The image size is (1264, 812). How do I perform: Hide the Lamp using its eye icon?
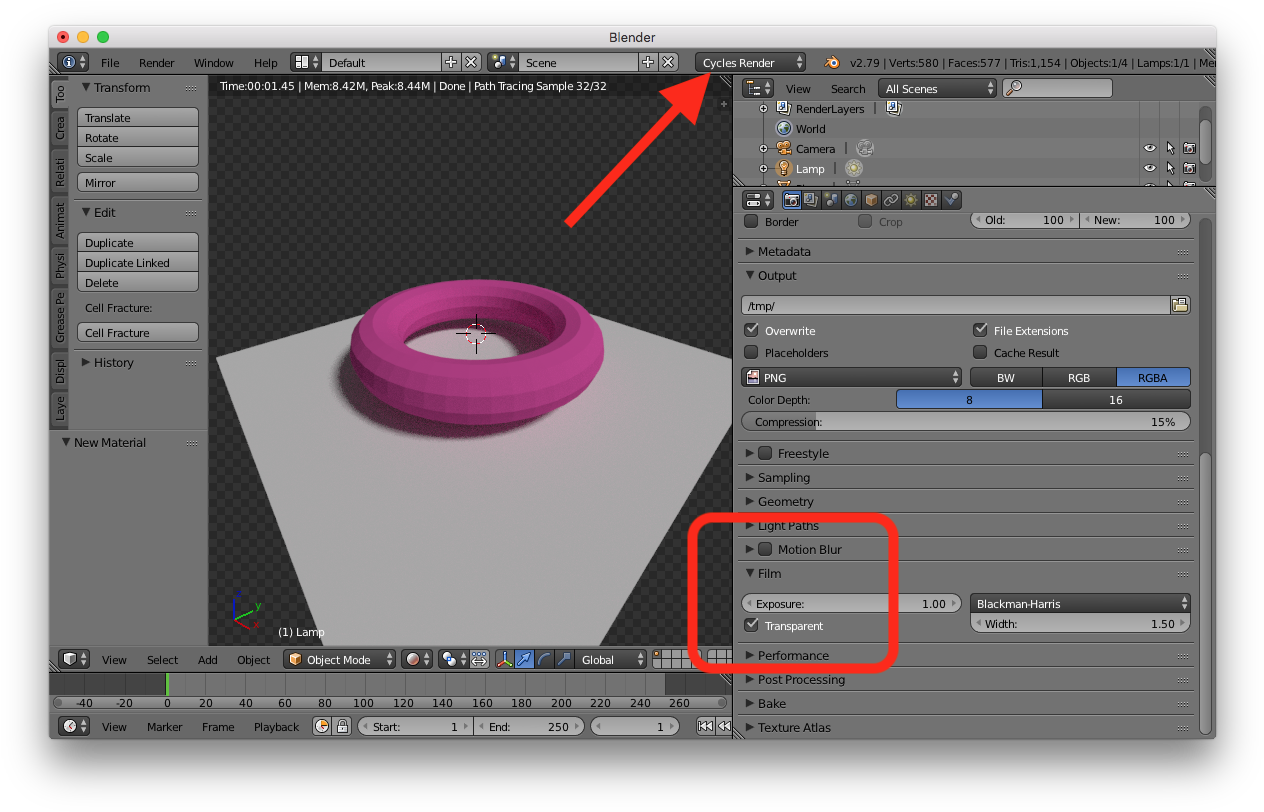1150,168
